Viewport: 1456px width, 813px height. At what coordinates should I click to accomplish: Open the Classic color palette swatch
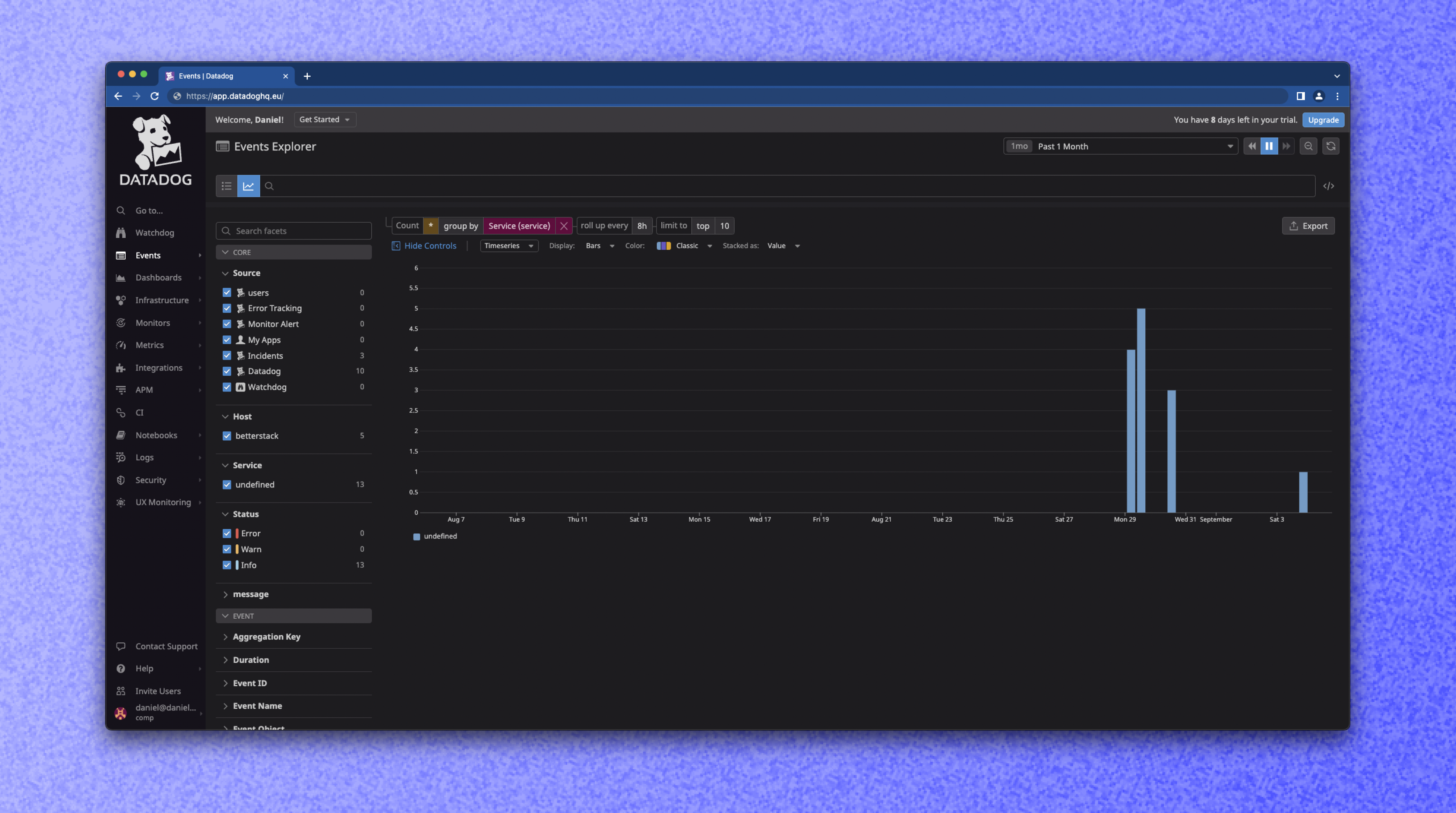pos(663,246)
